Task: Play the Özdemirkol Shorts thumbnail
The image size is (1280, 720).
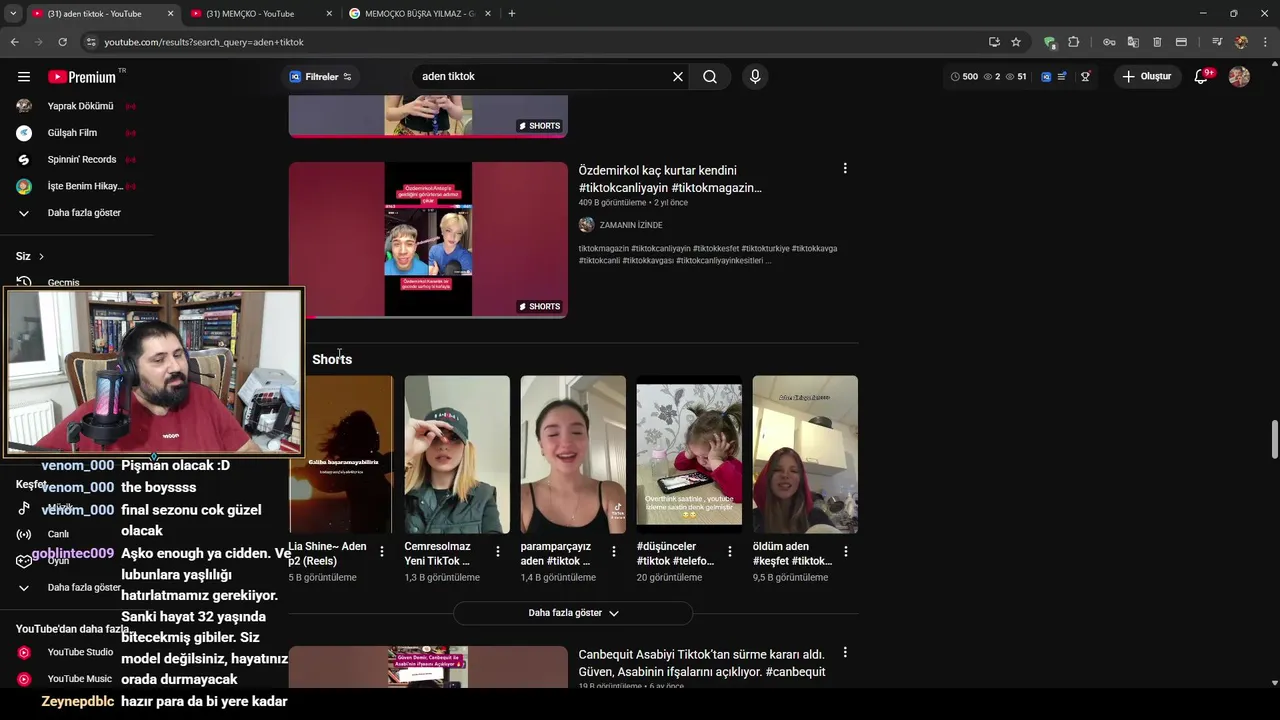Action: [x=428, y=240]
